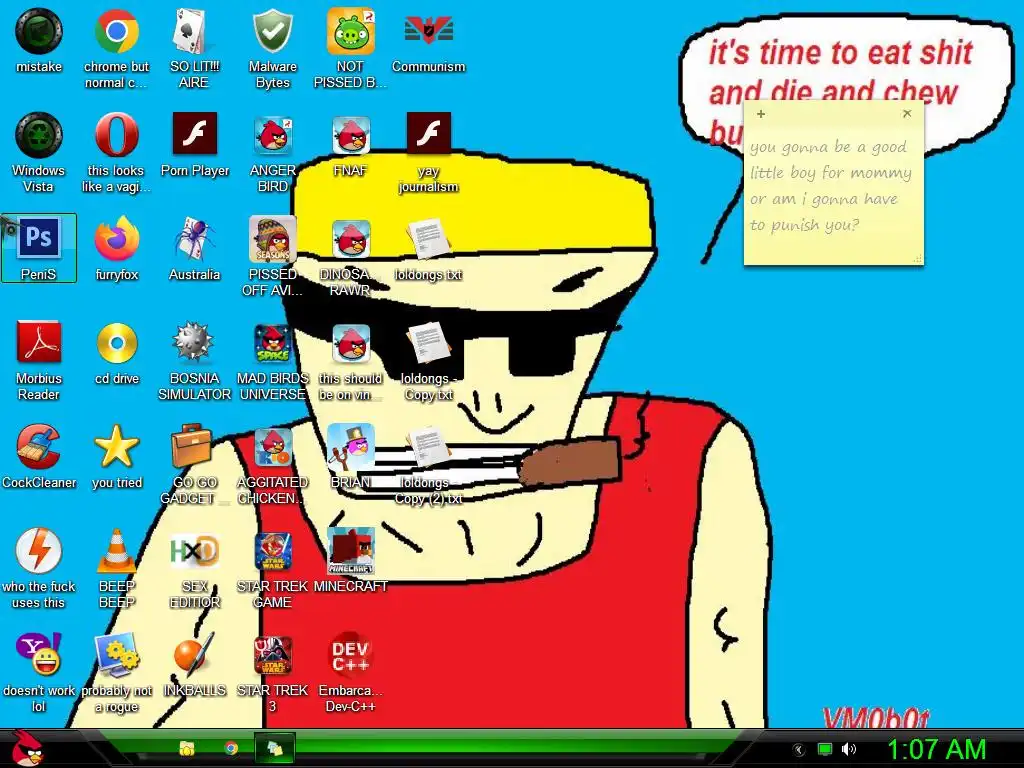1024x768 pixels.
Task: Open the 'MINECRAFT' desktop icon
Action: pos(351,560)
